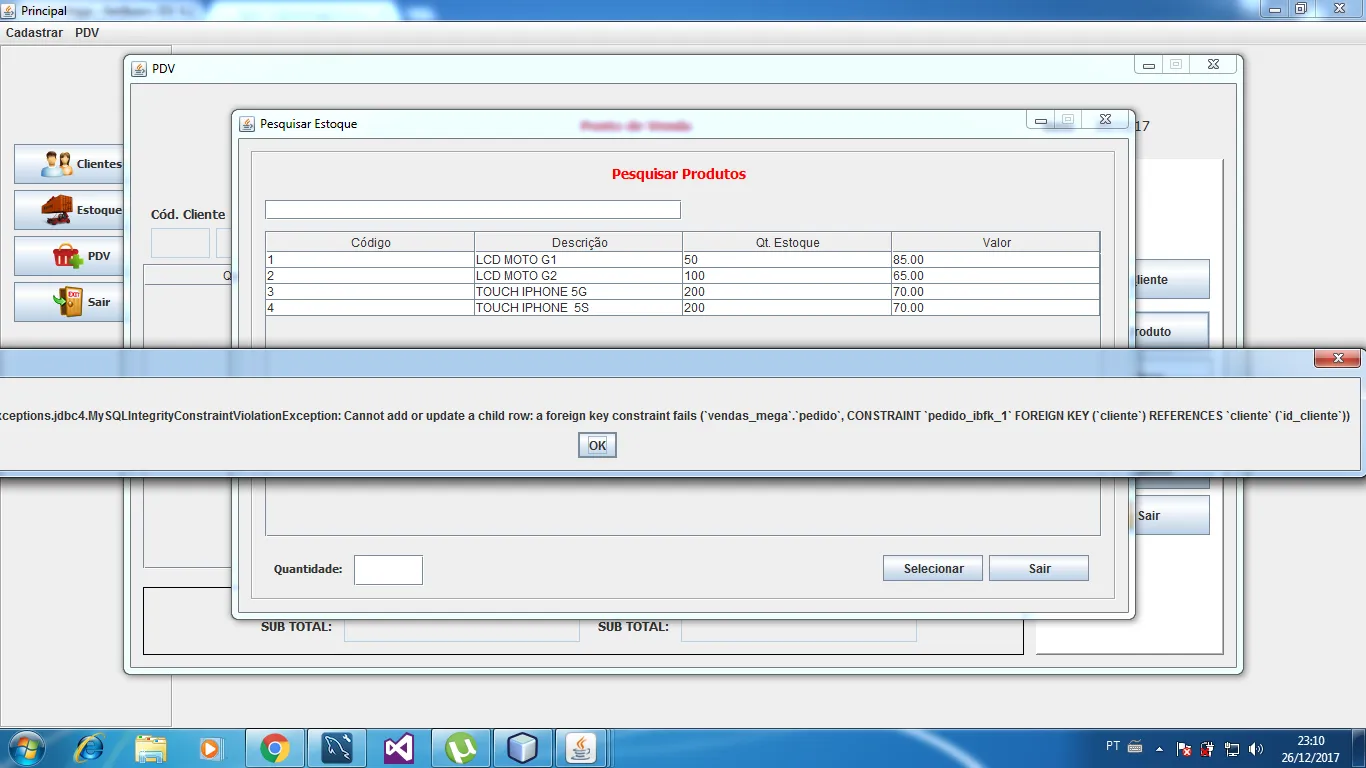Close the error message dialog
Viewport: 1366px width, 768px height.
1337,358
